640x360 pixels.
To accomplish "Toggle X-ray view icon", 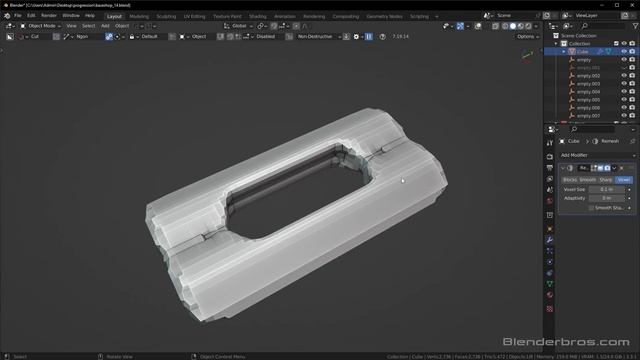I will 495,26.
